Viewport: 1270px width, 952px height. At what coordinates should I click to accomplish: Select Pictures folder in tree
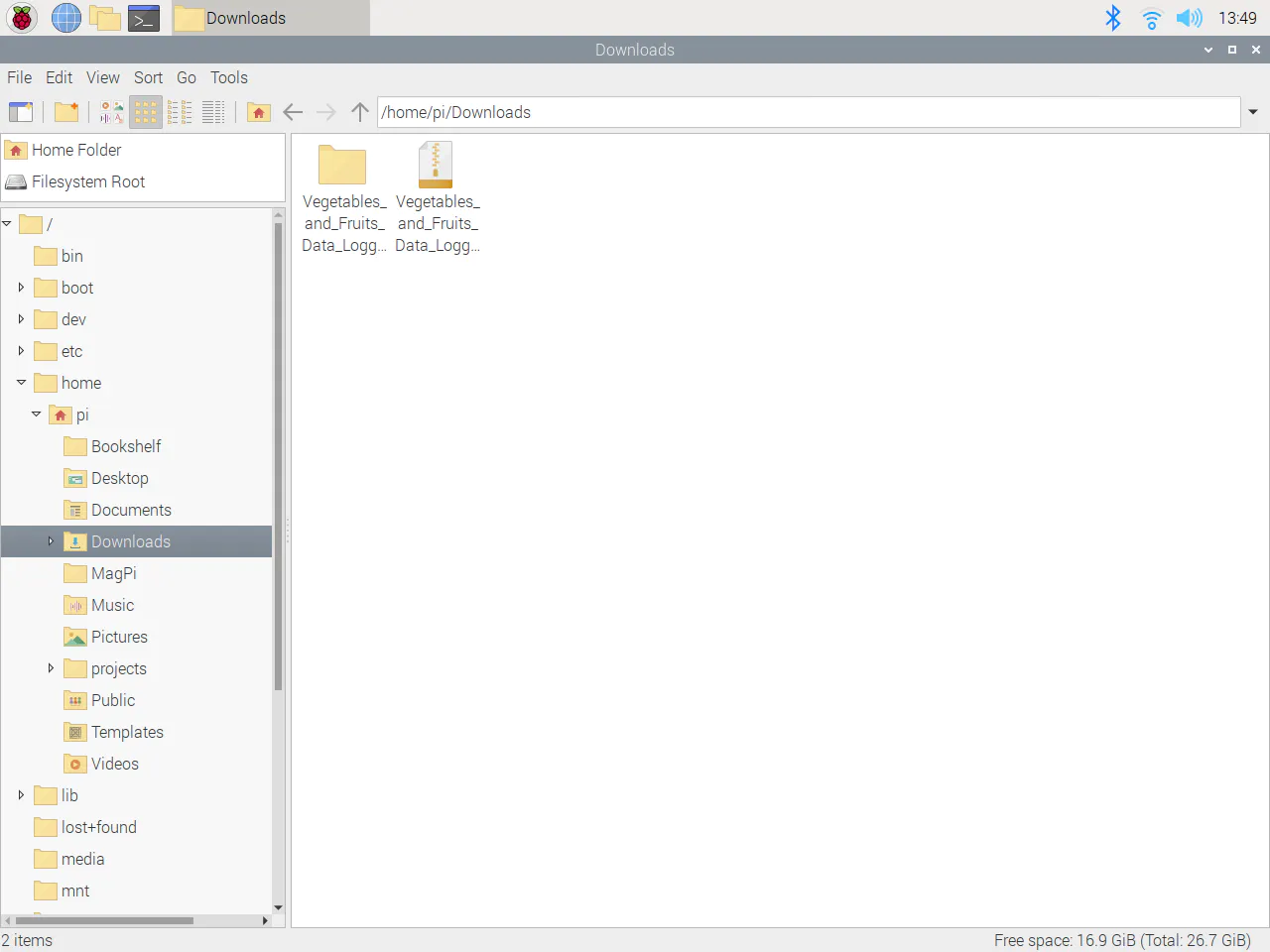[106, 637]
